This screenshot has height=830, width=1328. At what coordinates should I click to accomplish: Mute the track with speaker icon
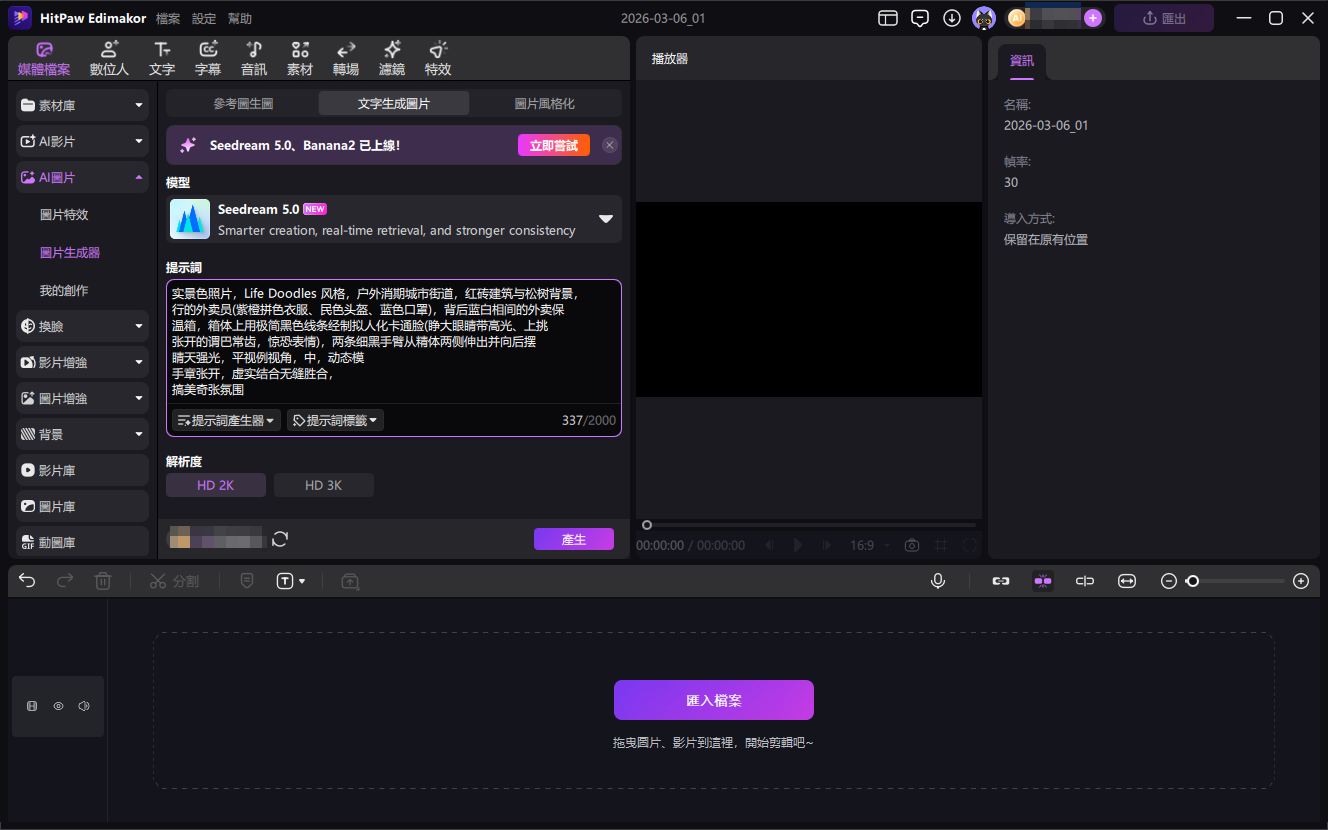(x=84, y=706)
